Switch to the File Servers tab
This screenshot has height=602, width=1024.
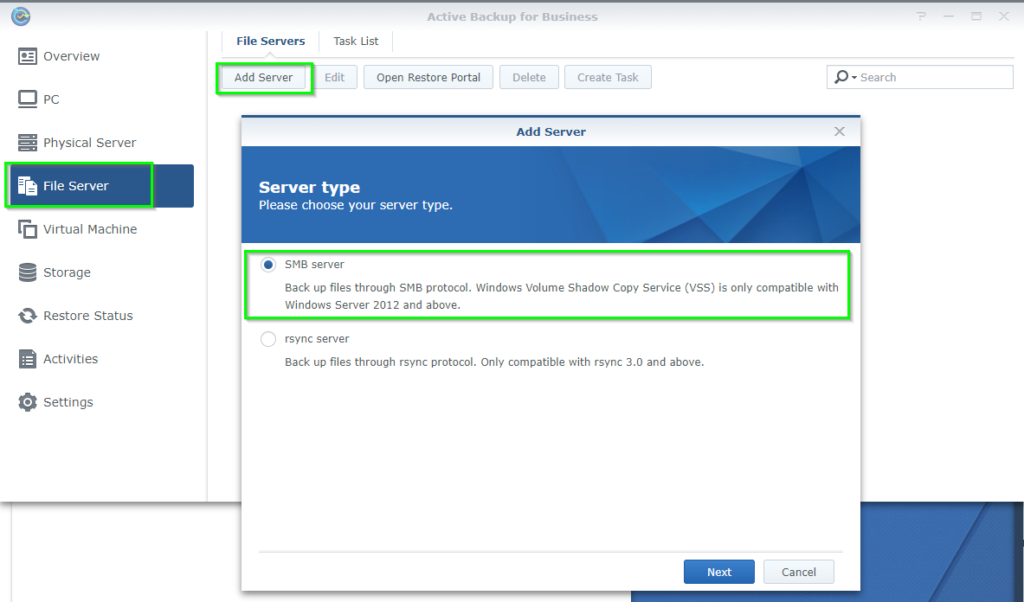[x=270, y=41]
